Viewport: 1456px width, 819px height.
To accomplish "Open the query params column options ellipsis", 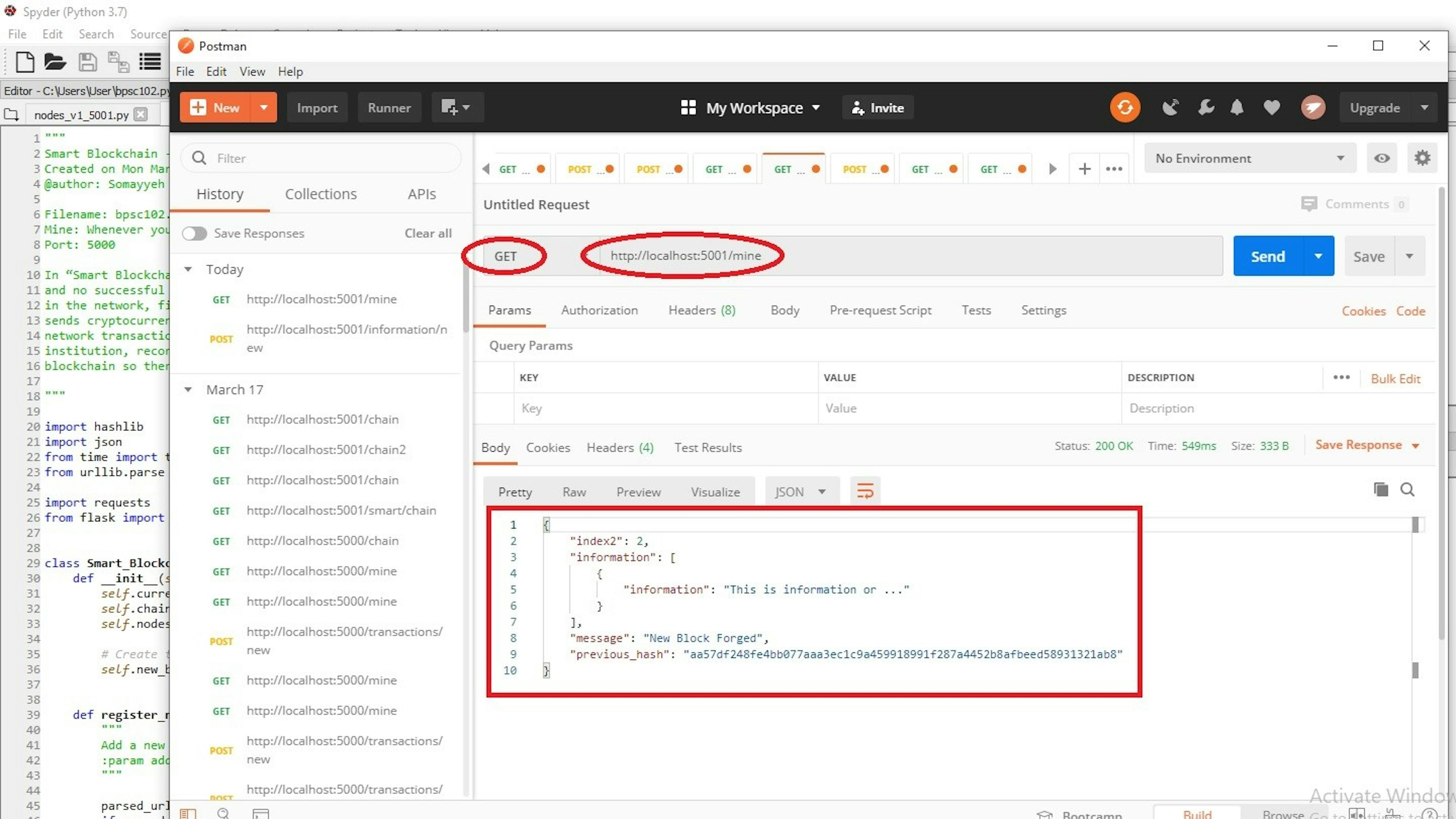I will click(x=1341, y=377).
